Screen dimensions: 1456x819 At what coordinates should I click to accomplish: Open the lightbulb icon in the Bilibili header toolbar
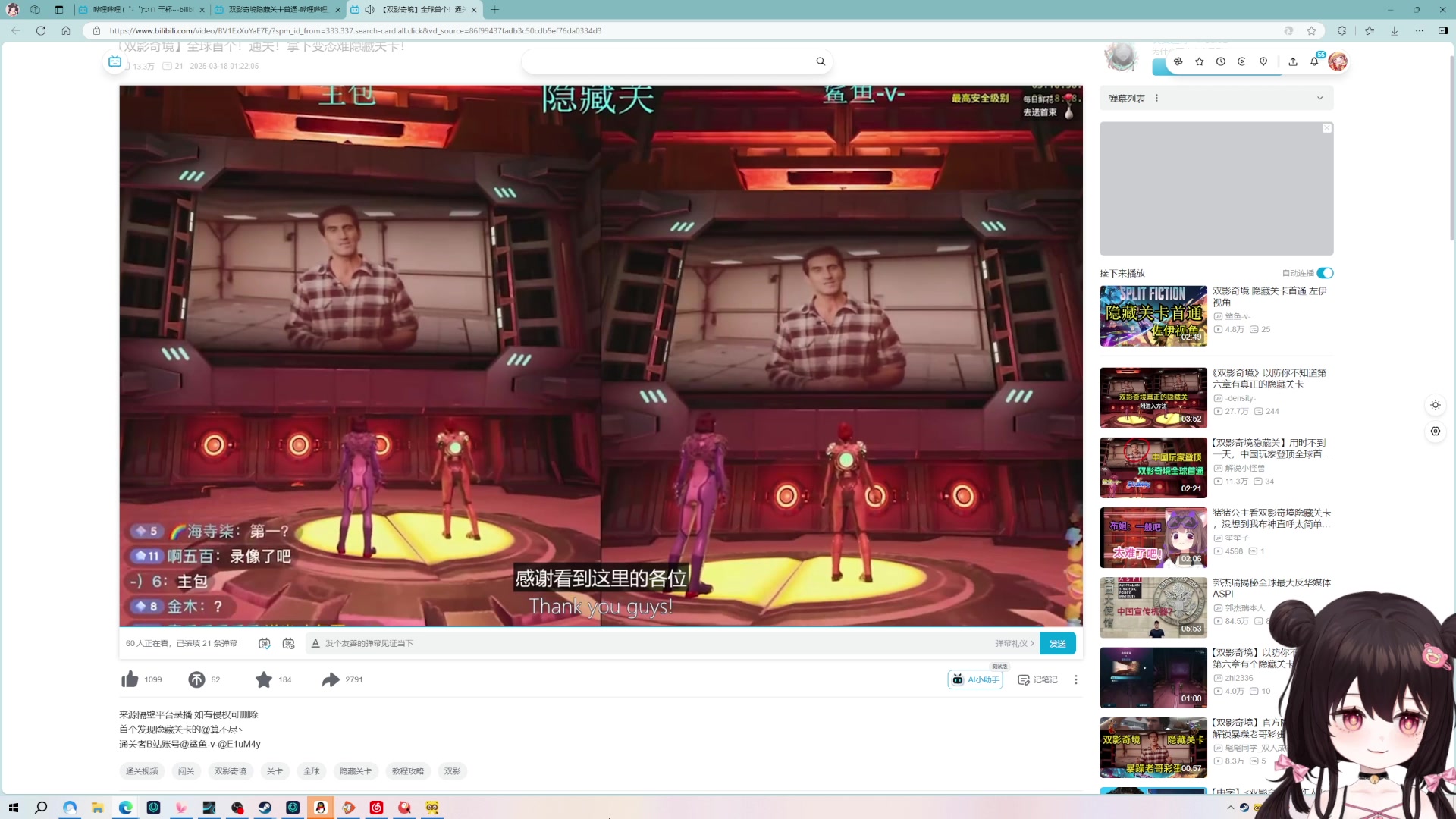click(1263, 61)
